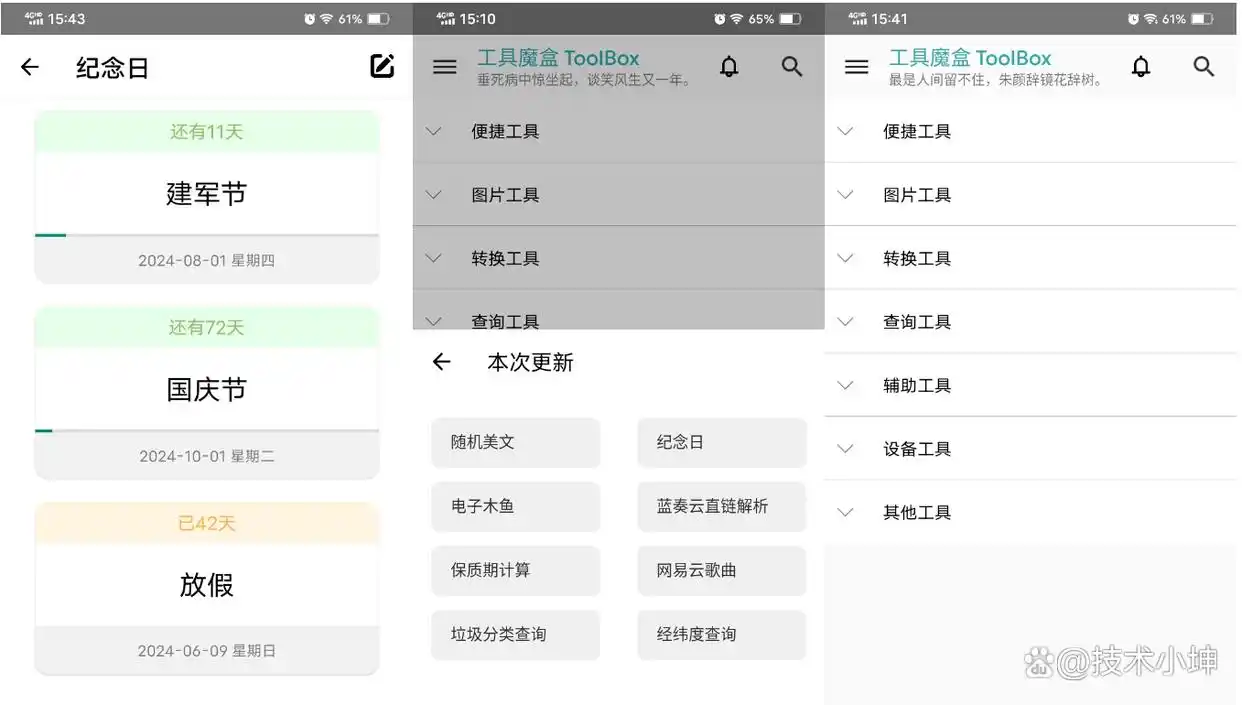Image resolution: width=1242 pixels, height=705 pixels.
Task: Tap the bell icon on the right ToolBox screen
Action: pyautogui.click(x=1141, y=67)
